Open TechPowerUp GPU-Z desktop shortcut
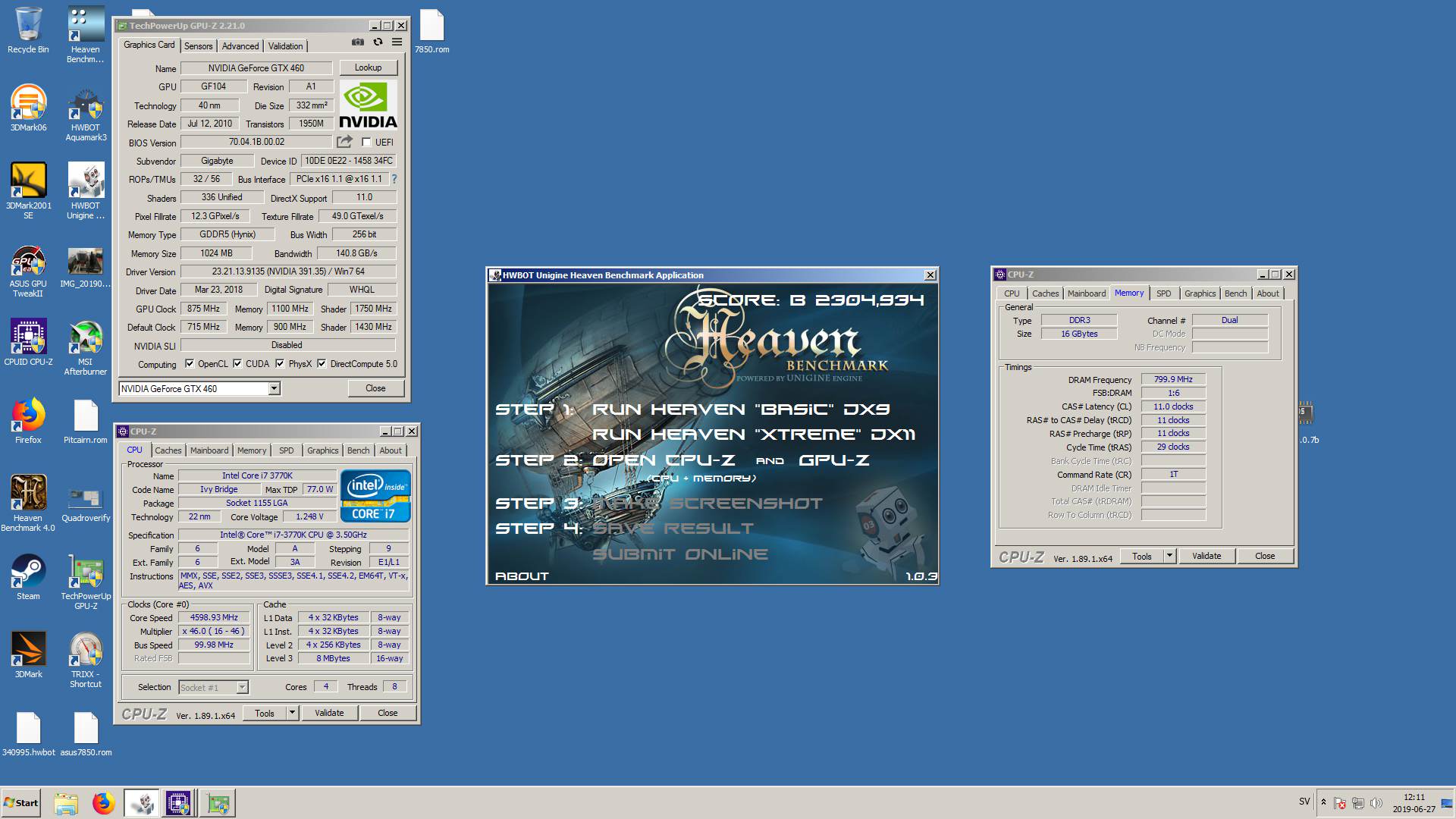1456x819 pixels. pyautogui.click(x=86, y=582)
